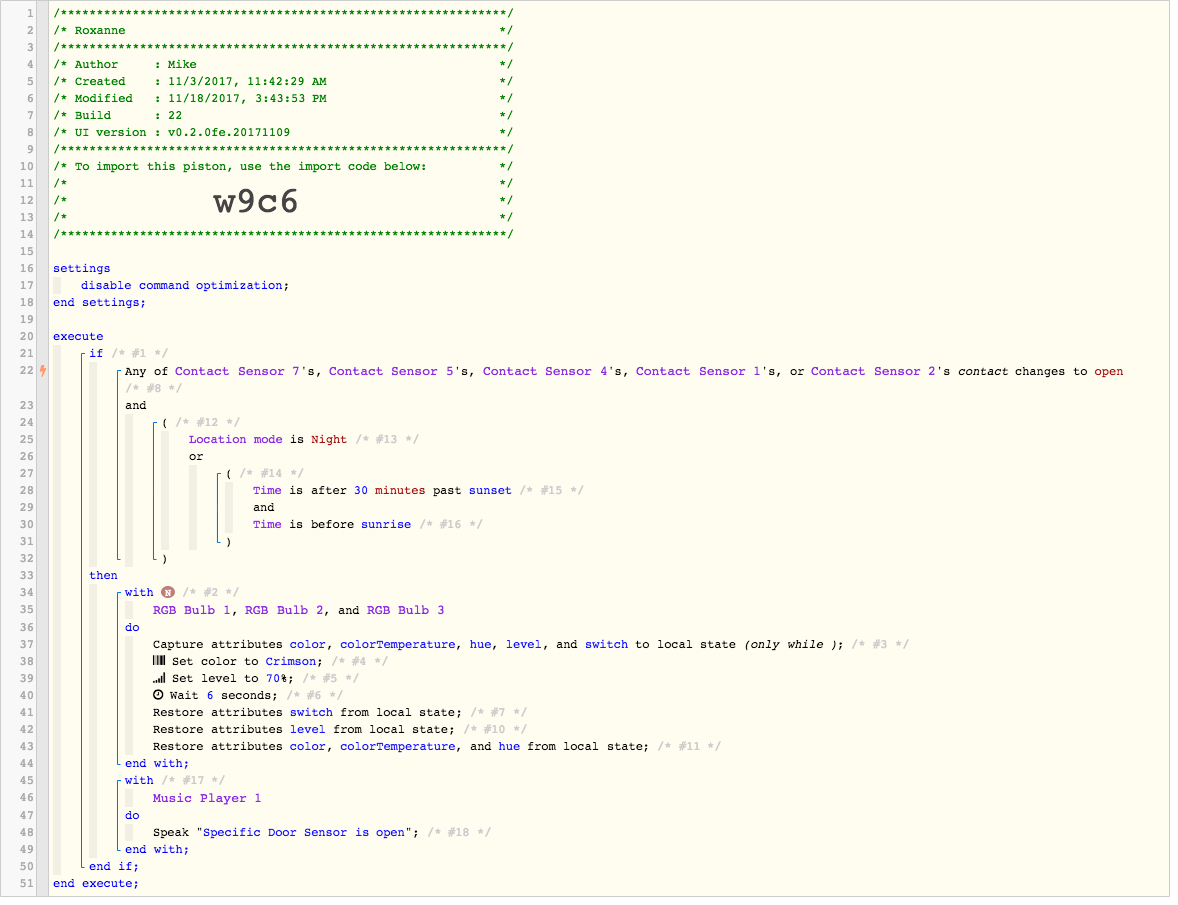Click the 'execute' keyword on line 20
The width and height of the screenshot is (1178, 905).
[78, 336]
